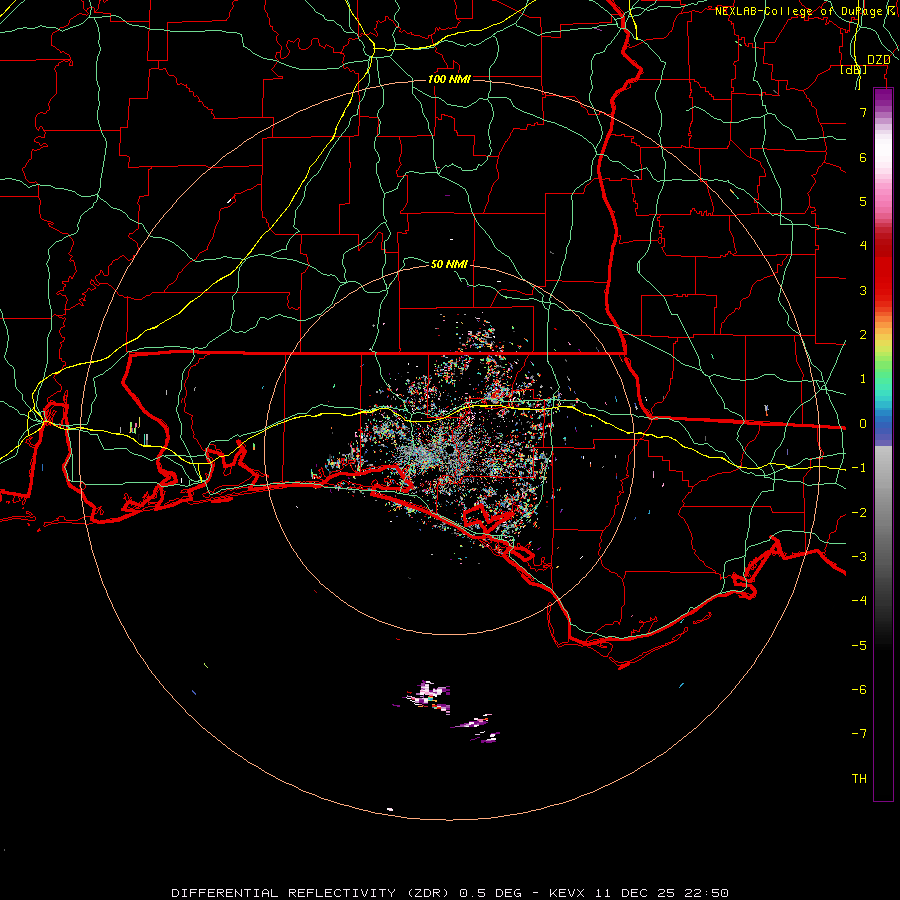The width and height of the screenshot is (900, 900).
Task: Select the ZDR color scale bar
Action: pos(883,444)
